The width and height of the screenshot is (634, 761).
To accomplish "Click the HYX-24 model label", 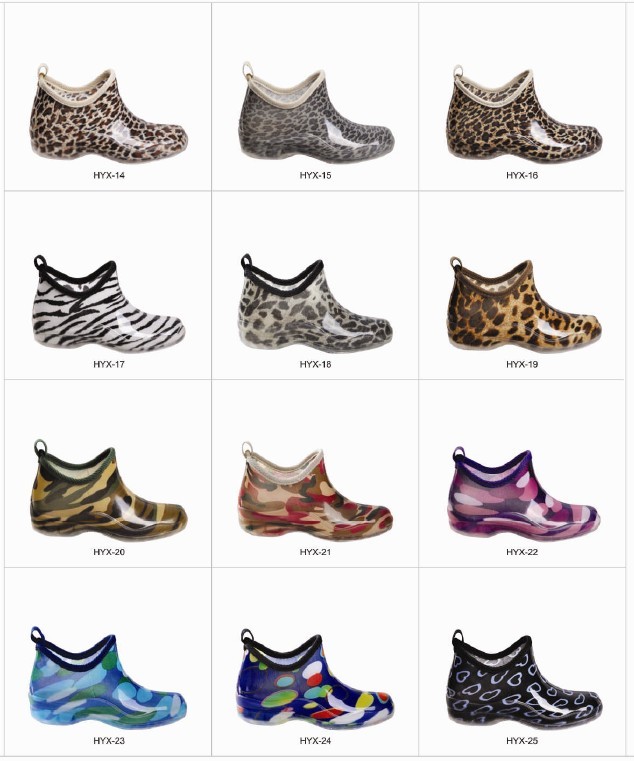I will (316, 741).
